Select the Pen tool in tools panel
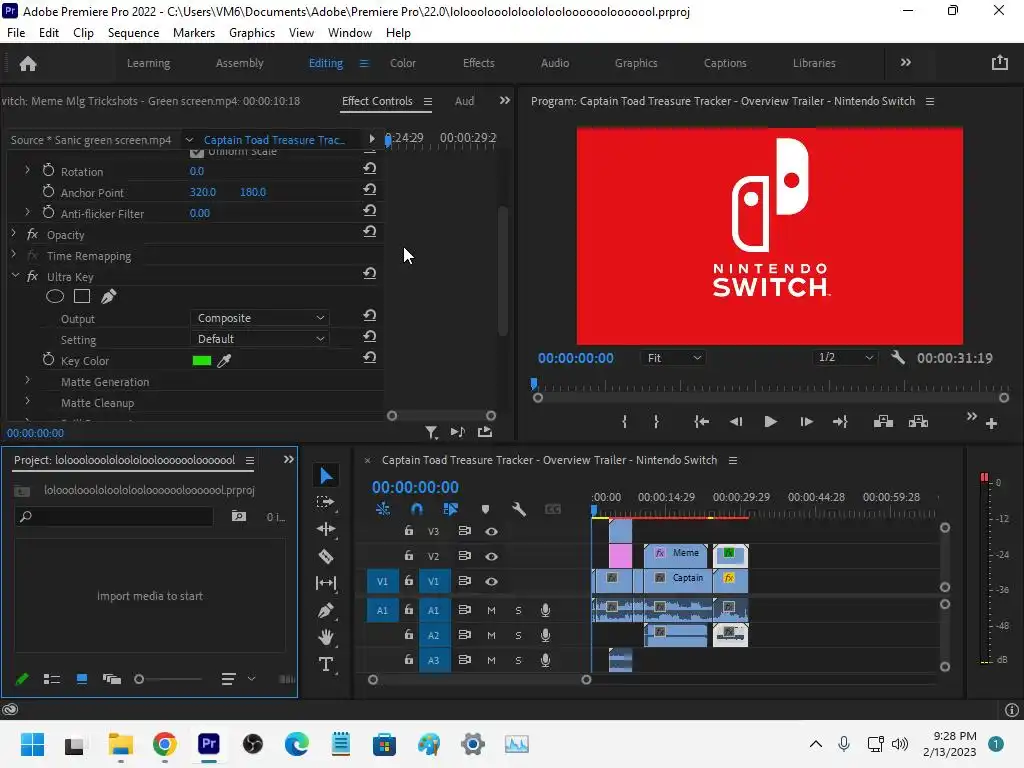This screenshot has width=1024, height=768. 325,610
